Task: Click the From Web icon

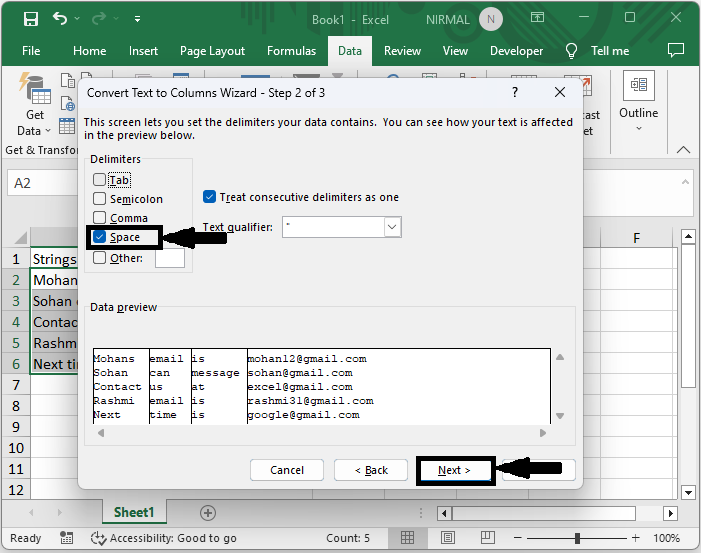Action: [x=68, y=103]
